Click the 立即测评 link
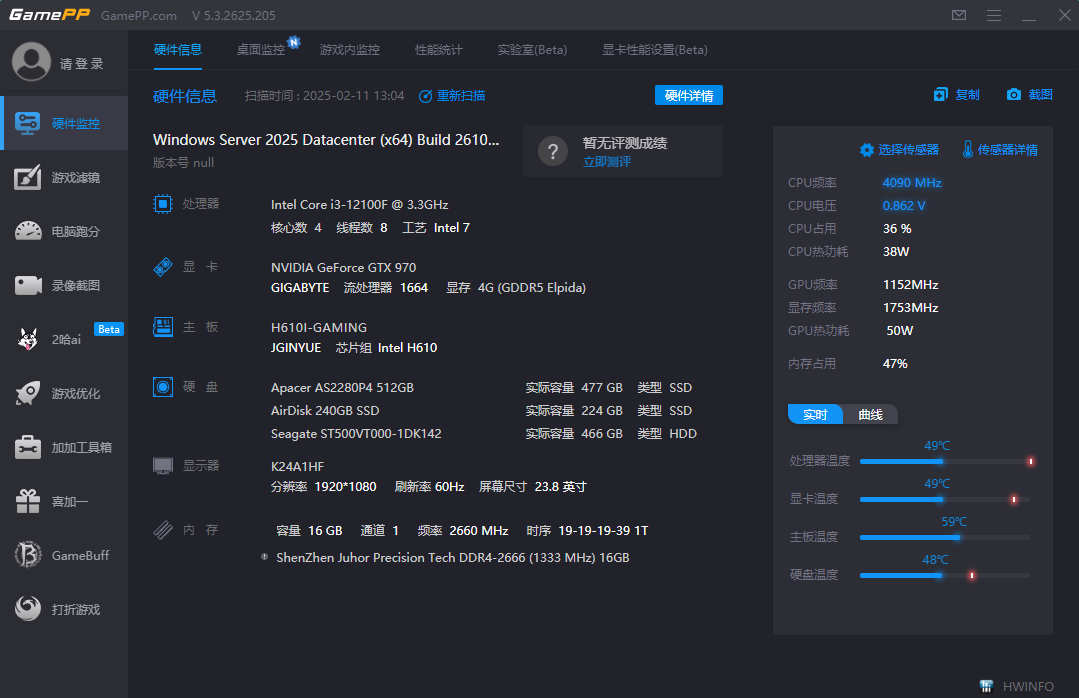This screenshot has height=698, width=1079. [607, 162]
